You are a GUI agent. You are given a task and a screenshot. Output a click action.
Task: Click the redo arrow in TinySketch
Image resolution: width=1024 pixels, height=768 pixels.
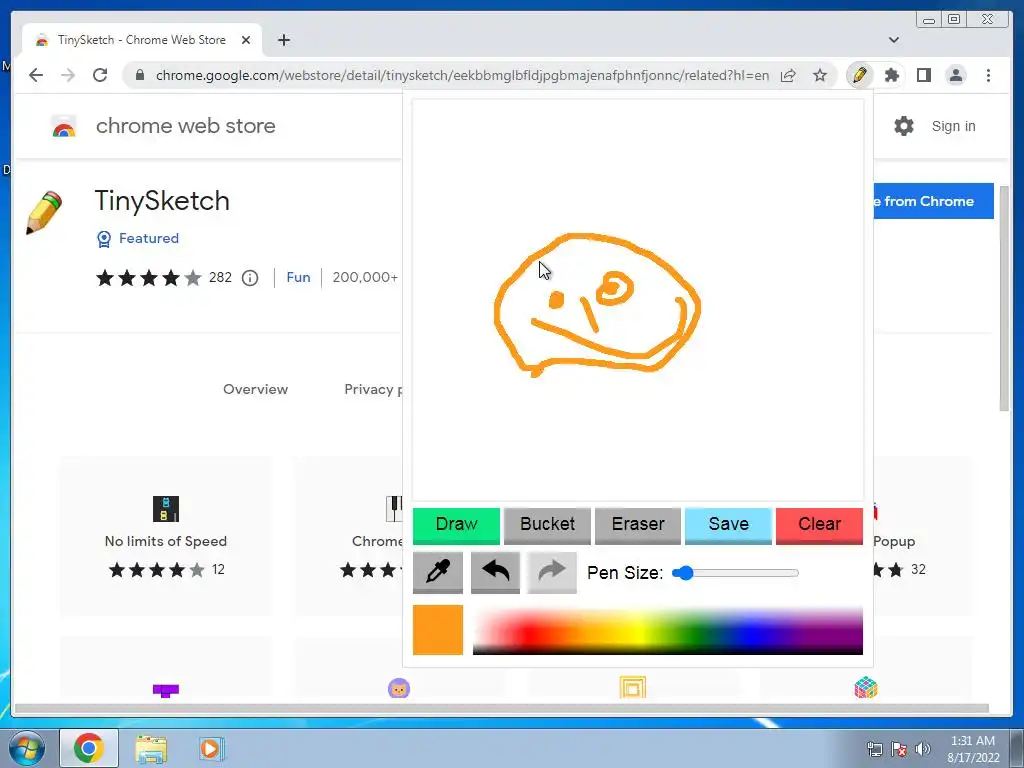[x=552, y=572]
